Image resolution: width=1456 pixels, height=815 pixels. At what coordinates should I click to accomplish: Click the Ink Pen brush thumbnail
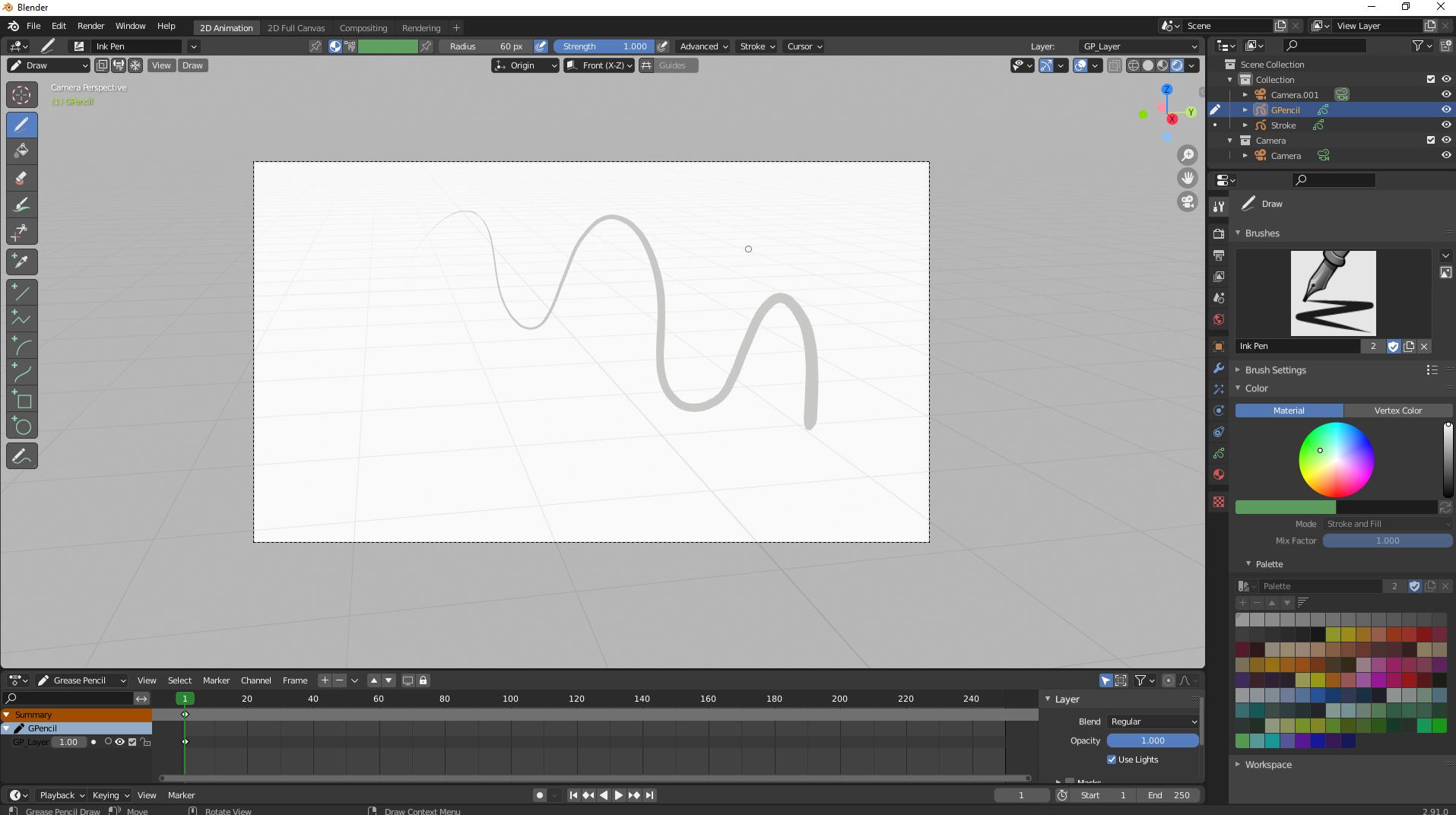pos(1333,293)
